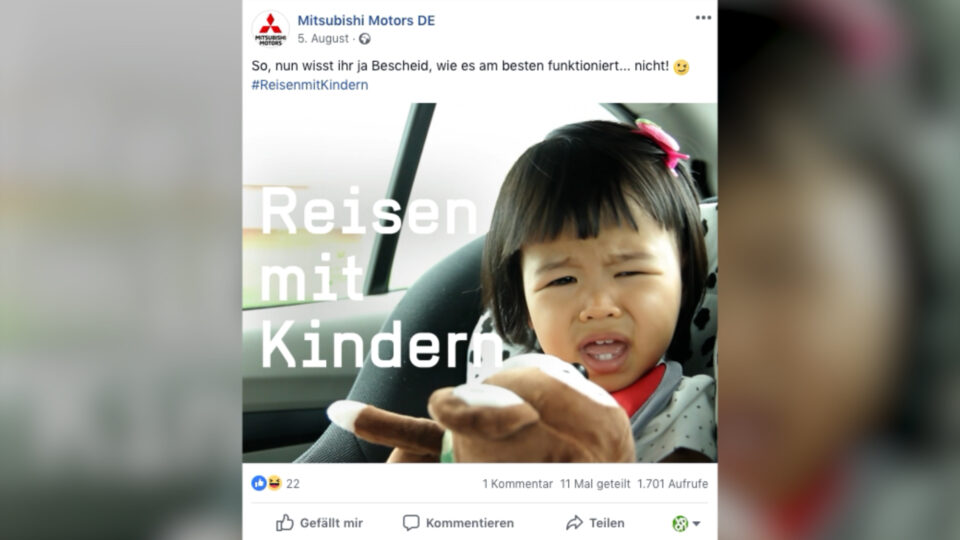View the 11 Mal geteilt shares
Viewport: 960px width, 540px height.
595,484
